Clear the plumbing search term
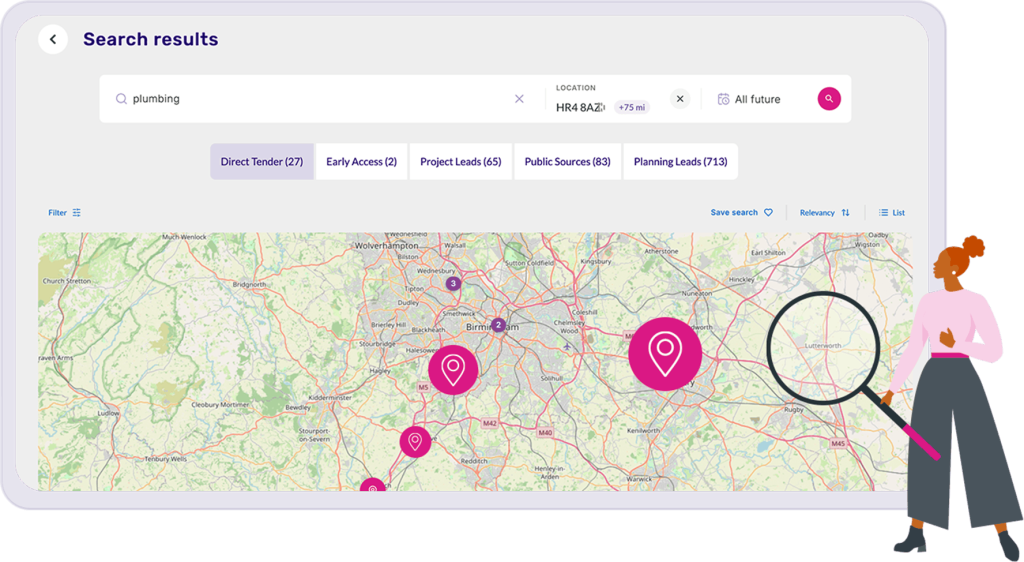The height and width of the screenshot is (562, 1024). pos(519,99)
